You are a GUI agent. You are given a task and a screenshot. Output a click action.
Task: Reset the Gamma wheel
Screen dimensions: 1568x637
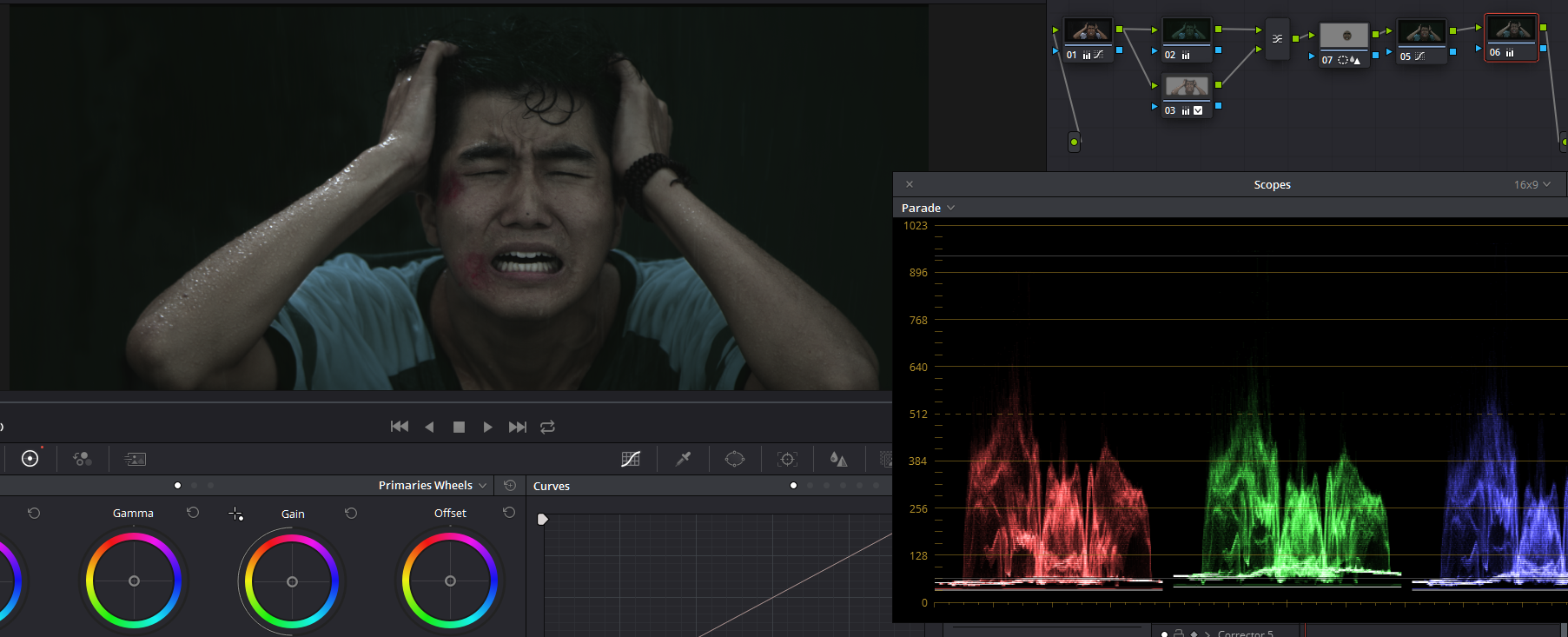point(193,513)
